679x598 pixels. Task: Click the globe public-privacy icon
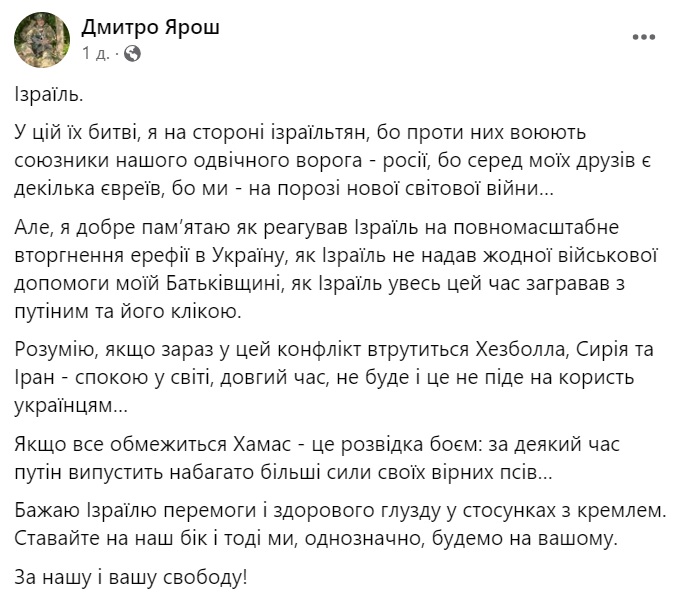tap(132, 54)
